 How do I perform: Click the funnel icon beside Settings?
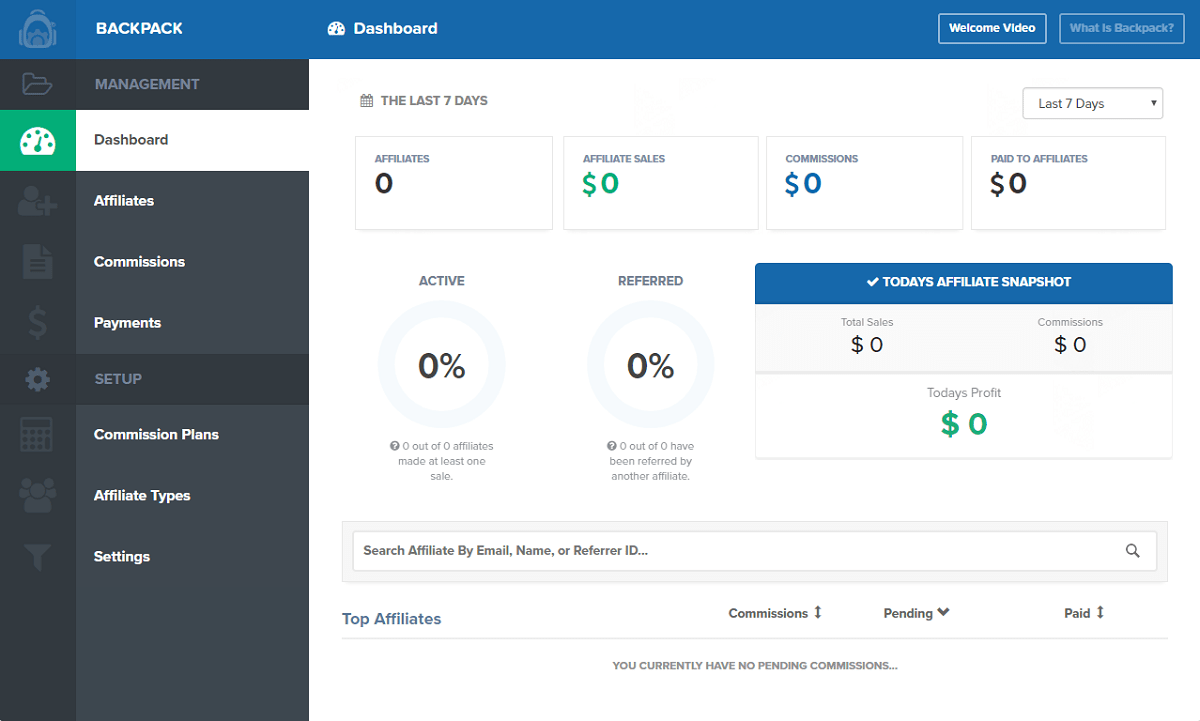[x=37, y=557]
